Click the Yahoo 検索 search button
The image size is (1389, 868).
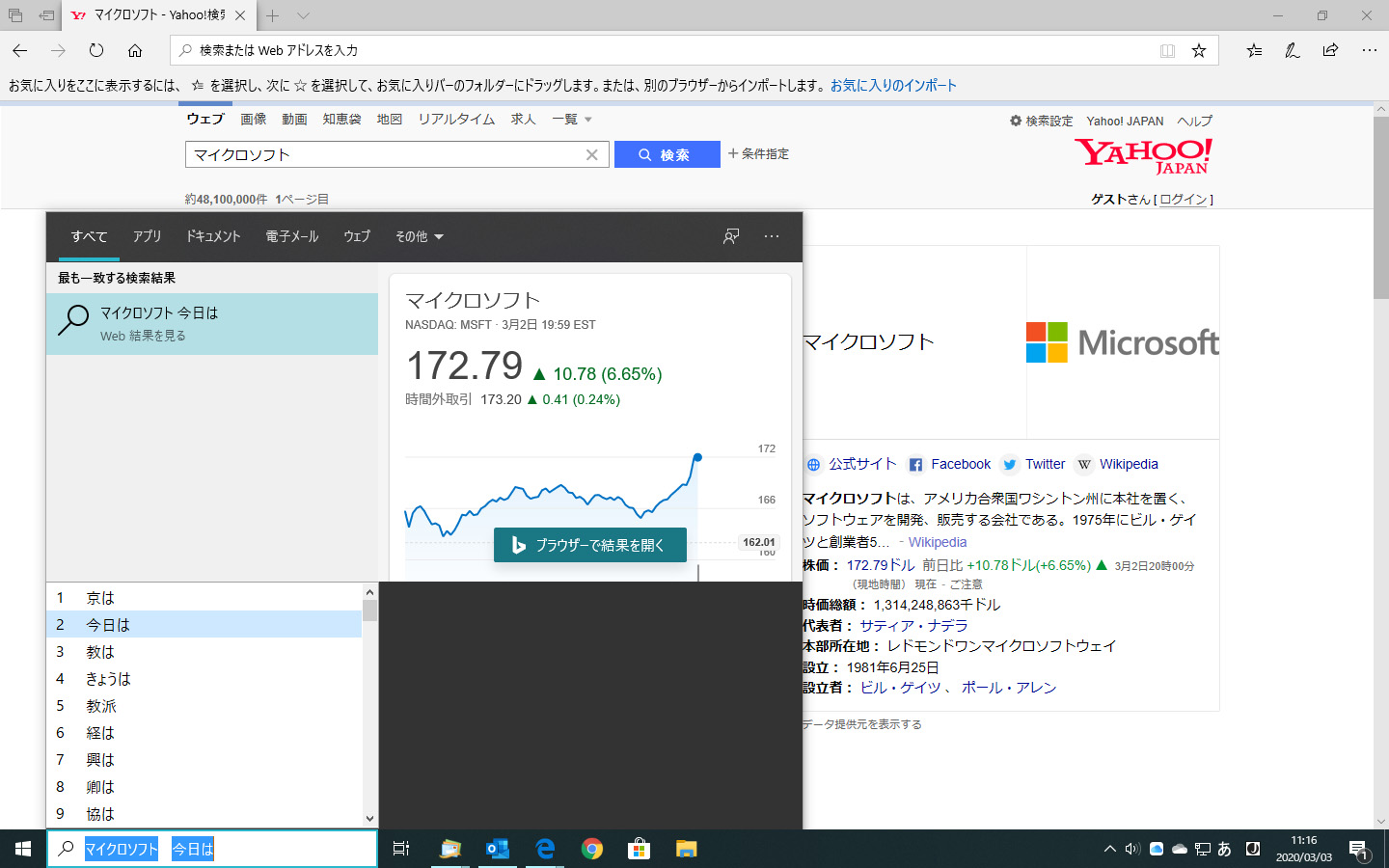(x=667, y=154)
